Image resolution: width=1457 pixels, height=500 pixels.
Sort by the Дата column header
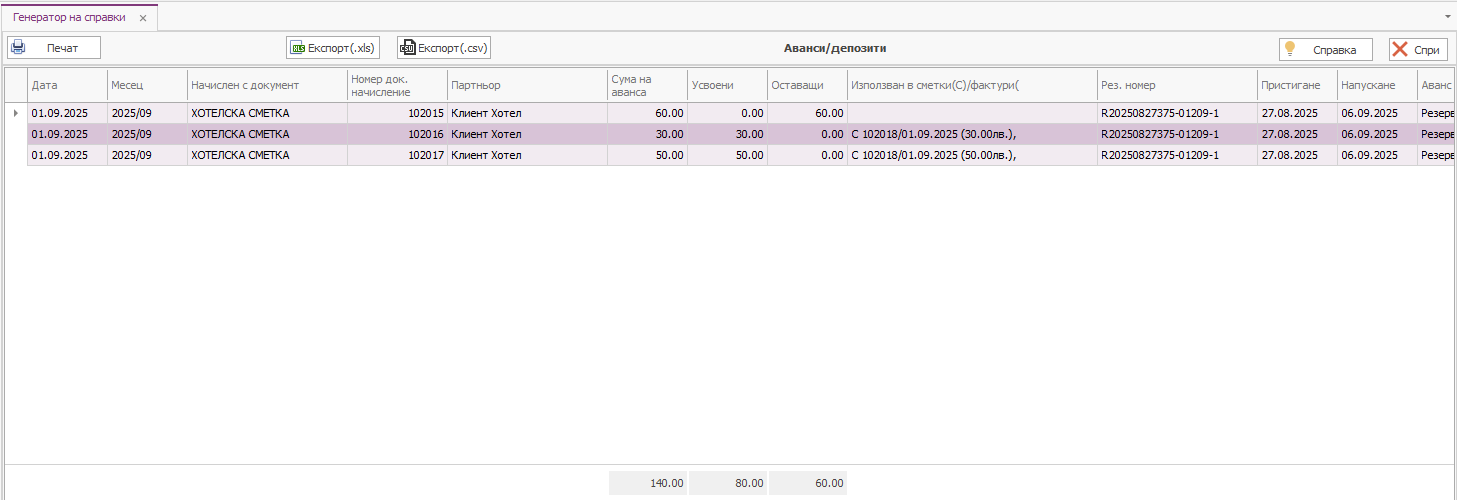(66, 85)
